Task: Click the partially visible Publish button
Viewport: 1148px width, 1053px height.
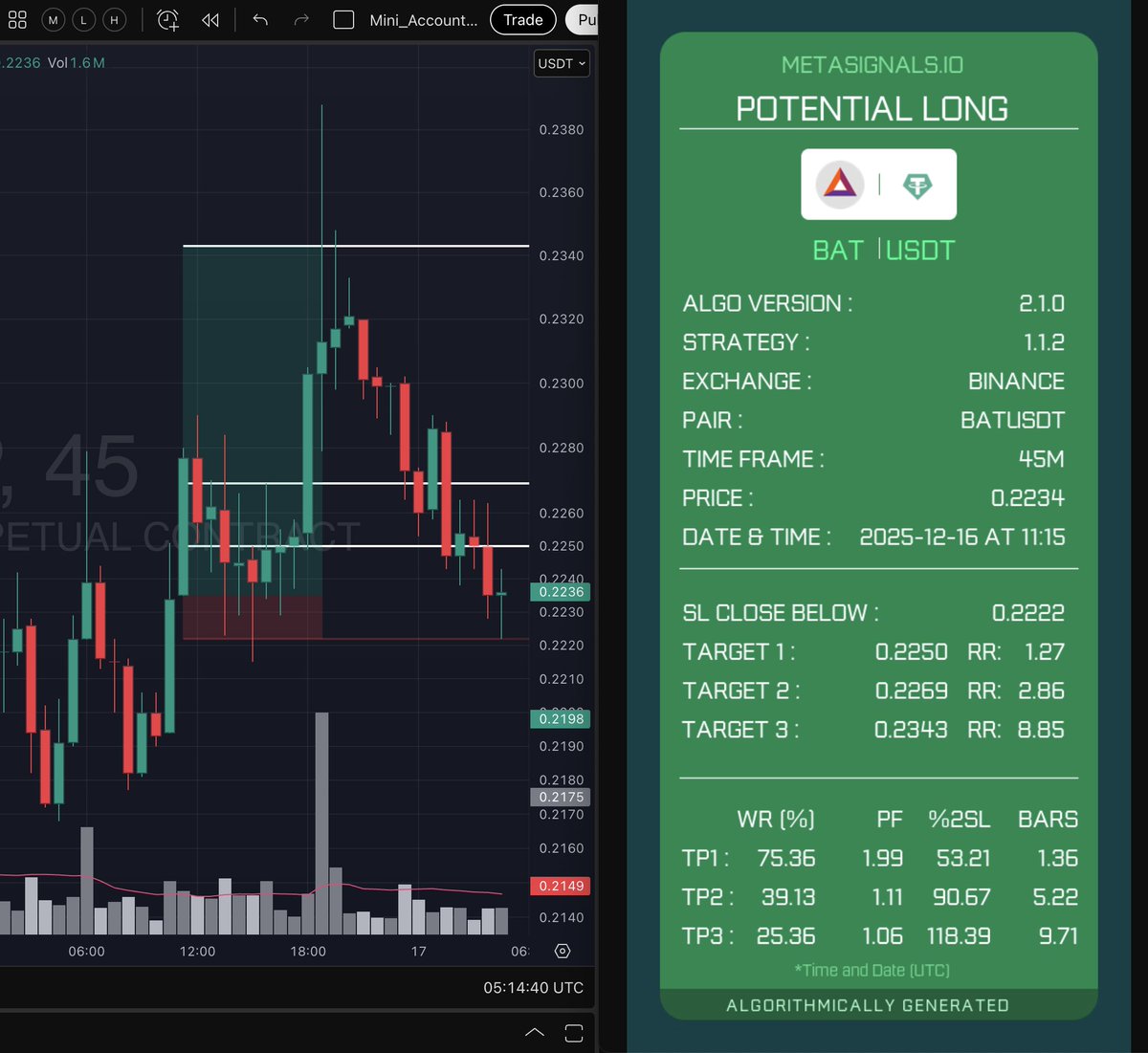Action: tap(582, 19)
